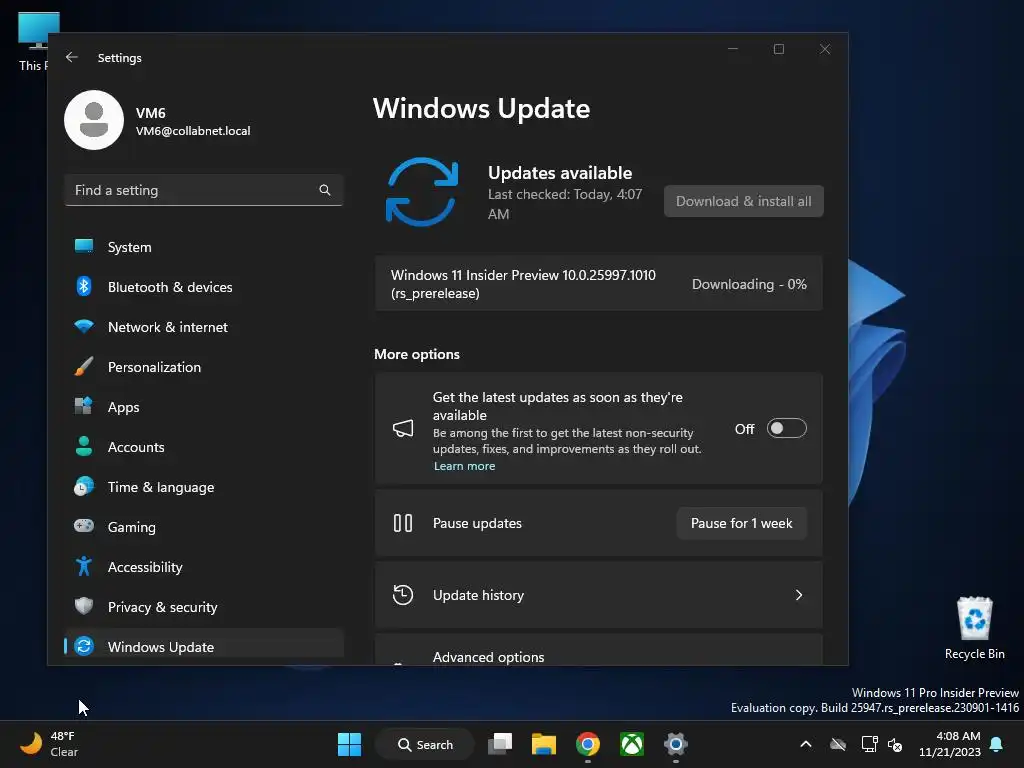Open the Recycle Bin desktop icon
Viewport: 1024px width, 768px height.
974,628
